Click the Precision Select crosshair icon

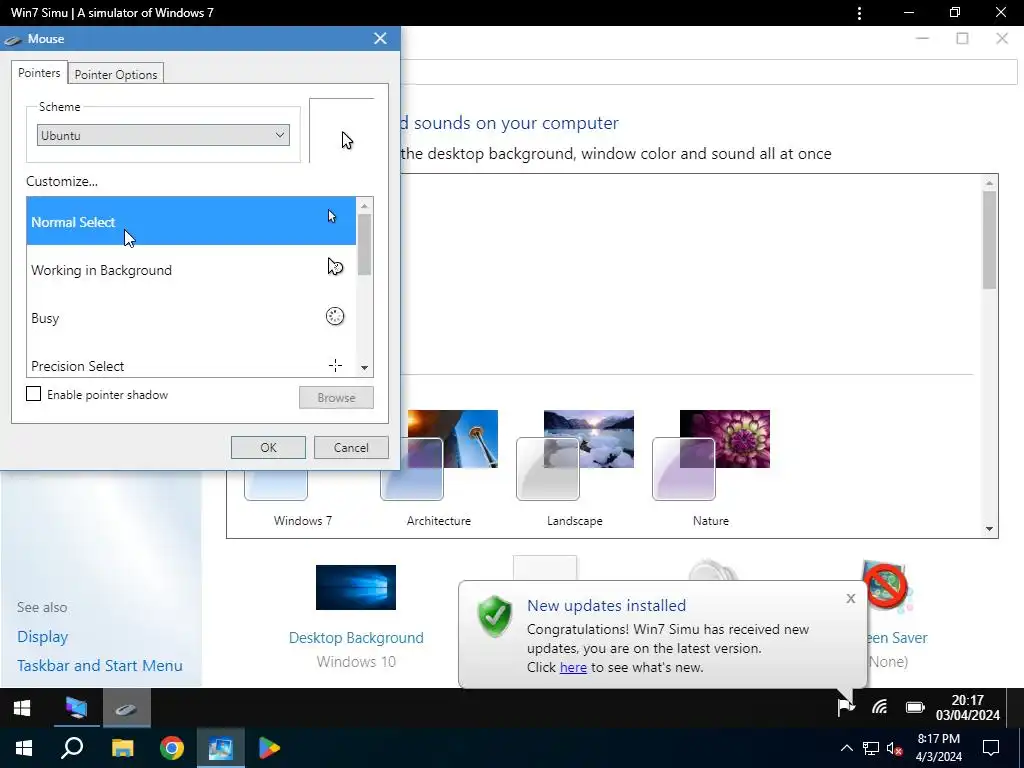tap(335, 365)
